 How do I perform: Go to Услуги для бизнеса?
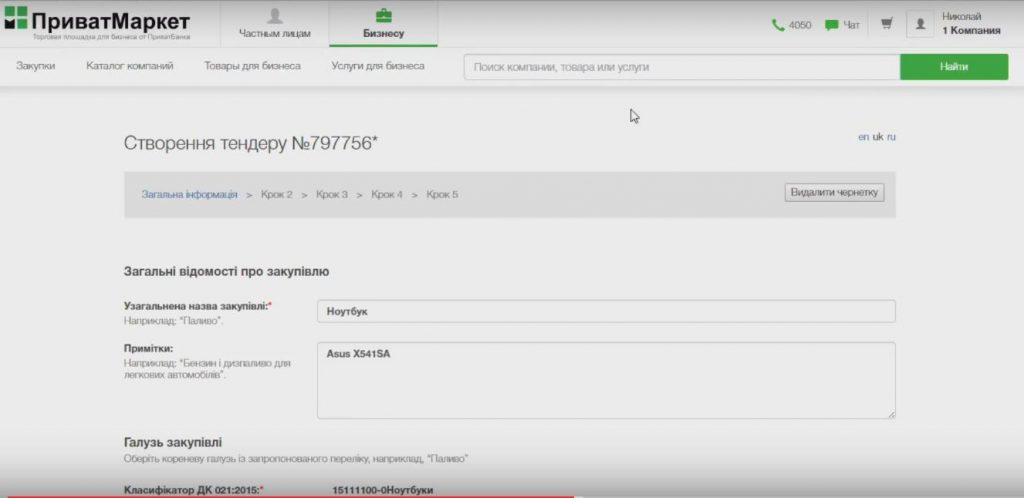click(x=378, y=66)
